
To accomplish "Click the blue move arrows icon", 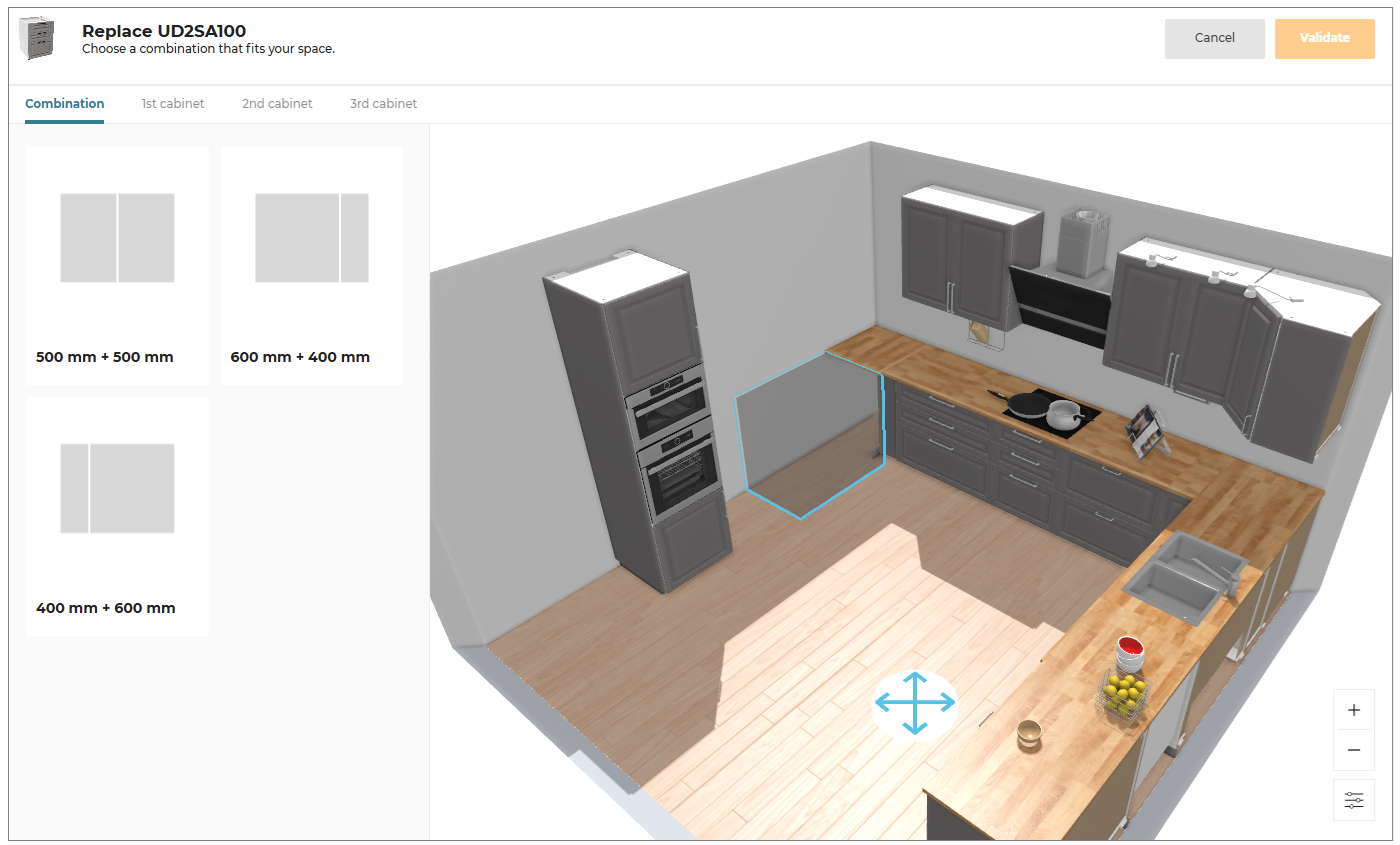I will click(x=915, y=704).
